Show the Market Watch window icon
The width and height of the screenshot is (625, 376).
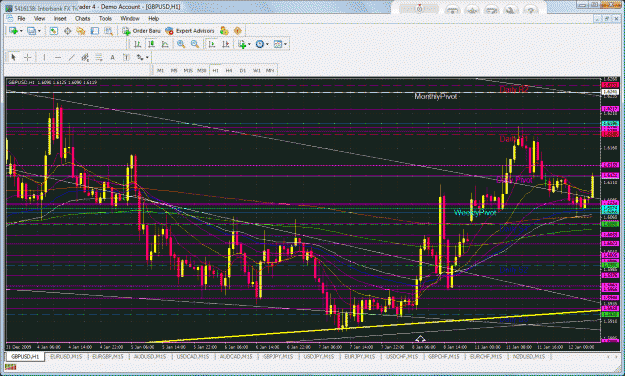[53, 31]
